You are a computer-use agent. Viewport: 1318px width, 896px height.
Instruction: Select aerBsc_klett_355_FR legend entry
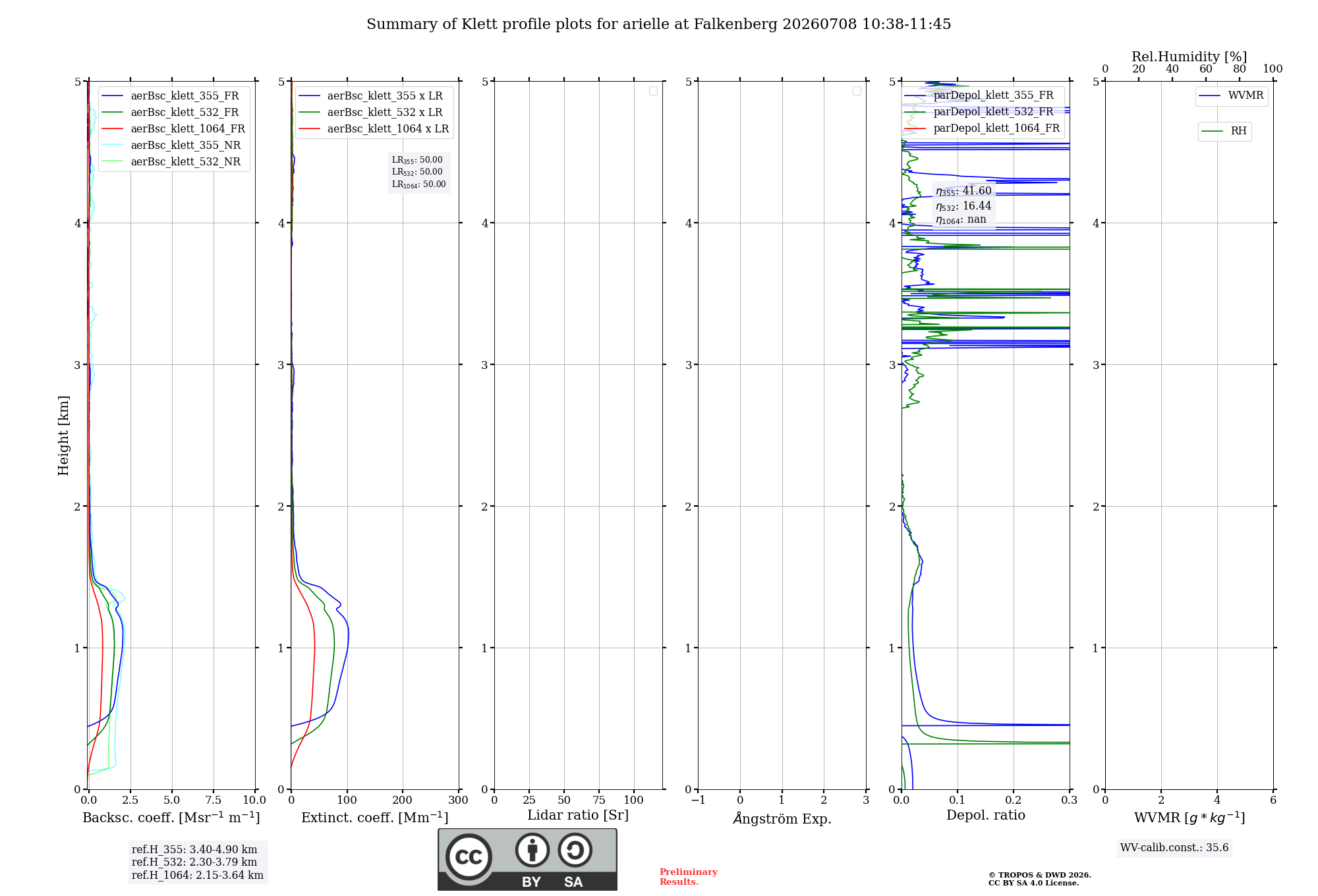tap(171, 96)
